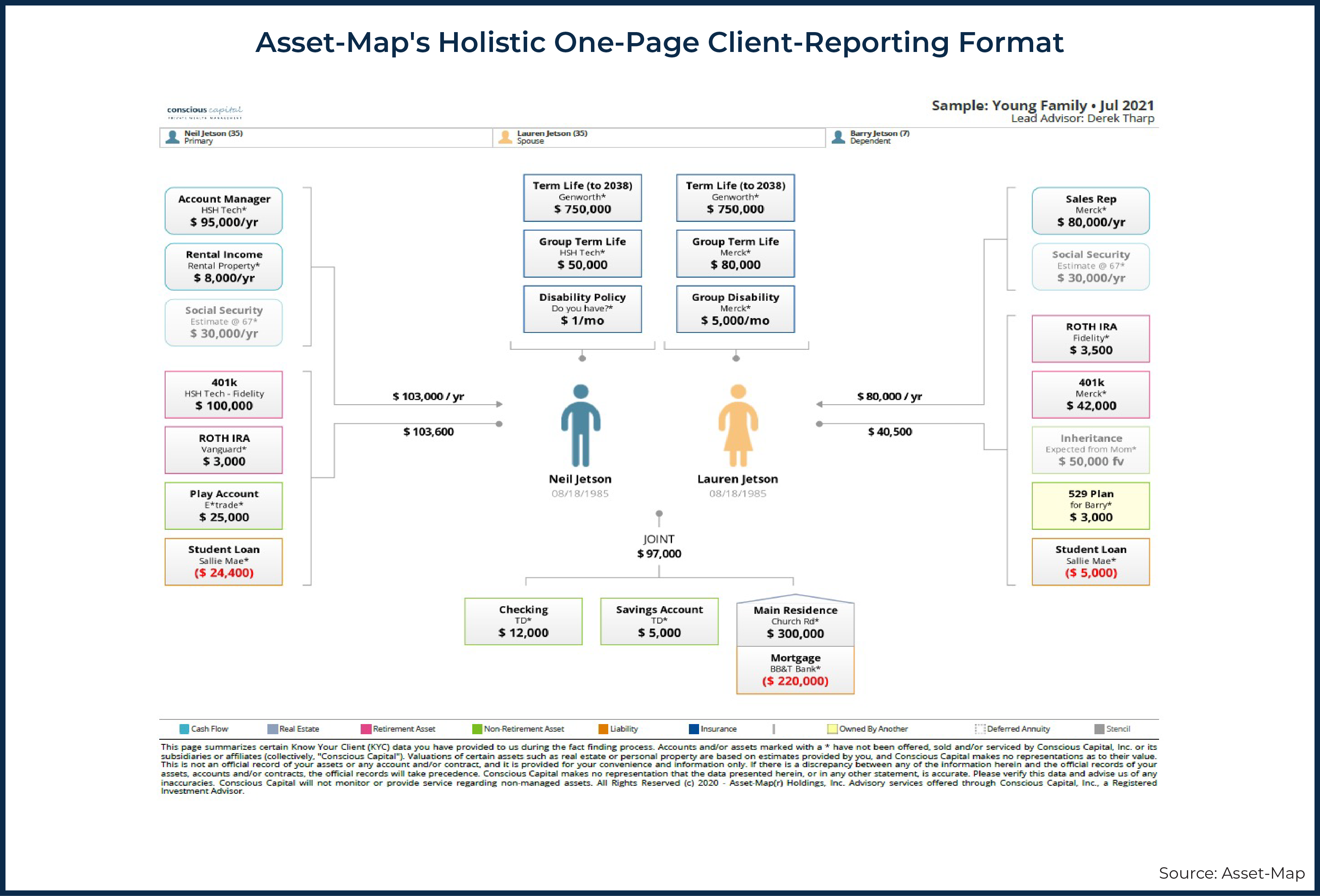Click the Liability legend swatch
The width and height of the screenshot is (1320, 896).
pos(603,729)
